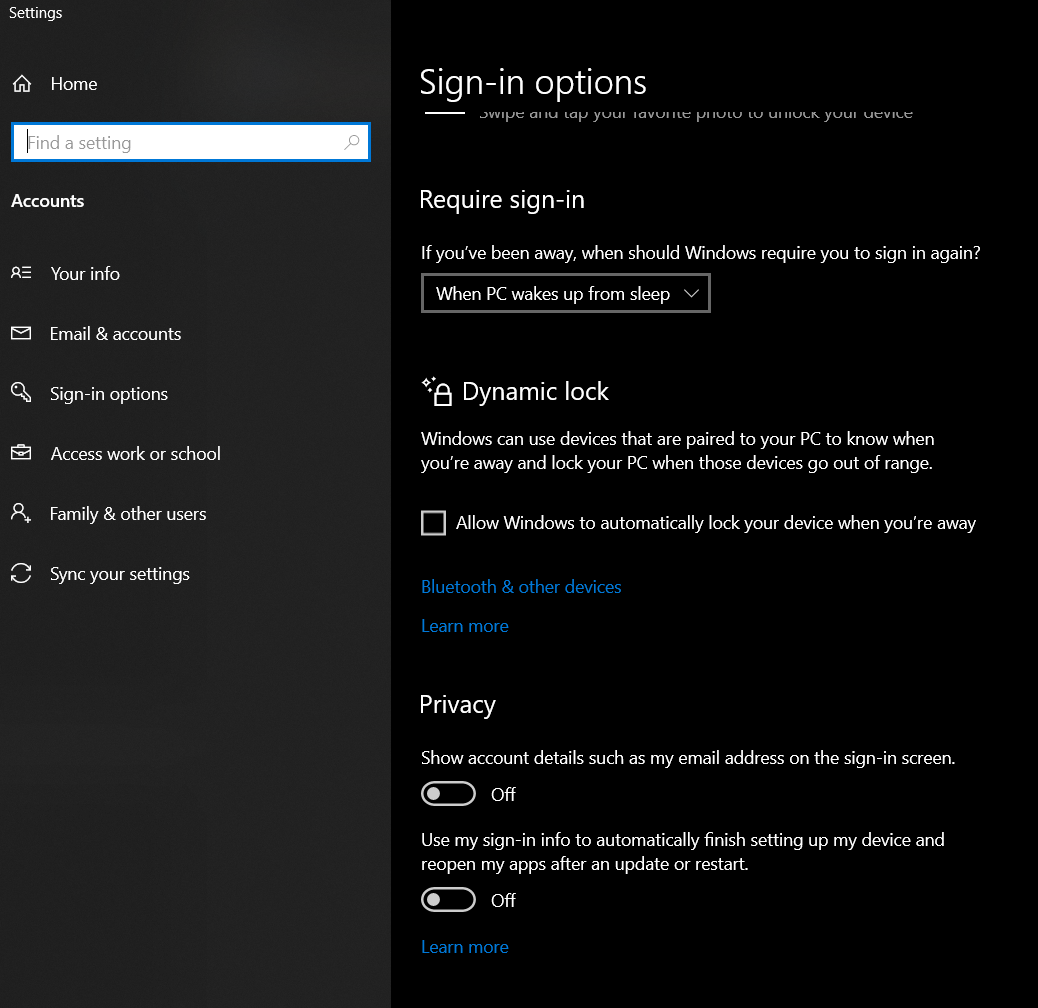1038x1008 pixels.
Task: Navigate to Home from the sidebar
Action: tap(72, 84)
